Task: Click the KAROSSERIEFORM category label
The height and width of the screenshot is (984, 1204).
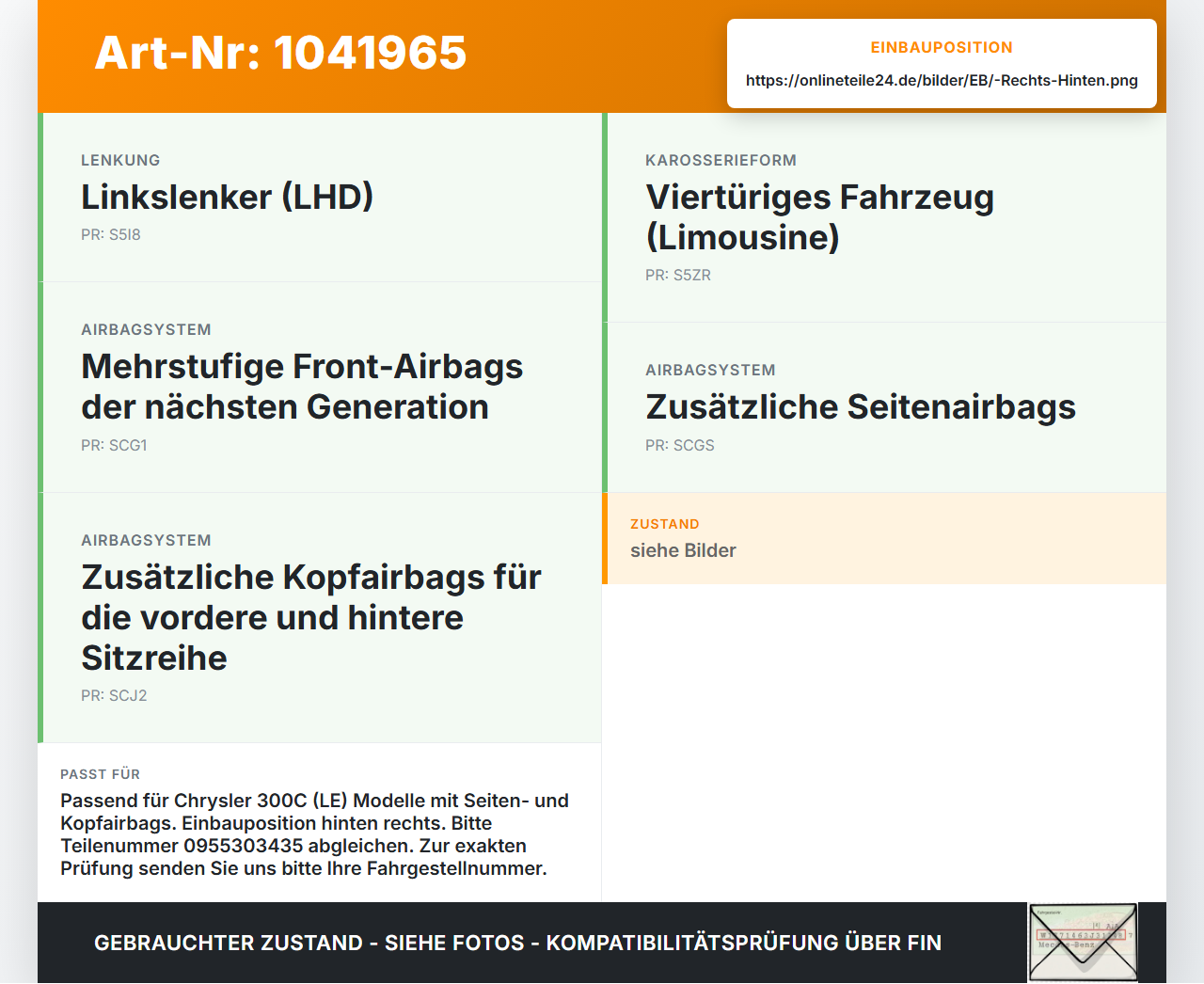Action: coord(721,160)
